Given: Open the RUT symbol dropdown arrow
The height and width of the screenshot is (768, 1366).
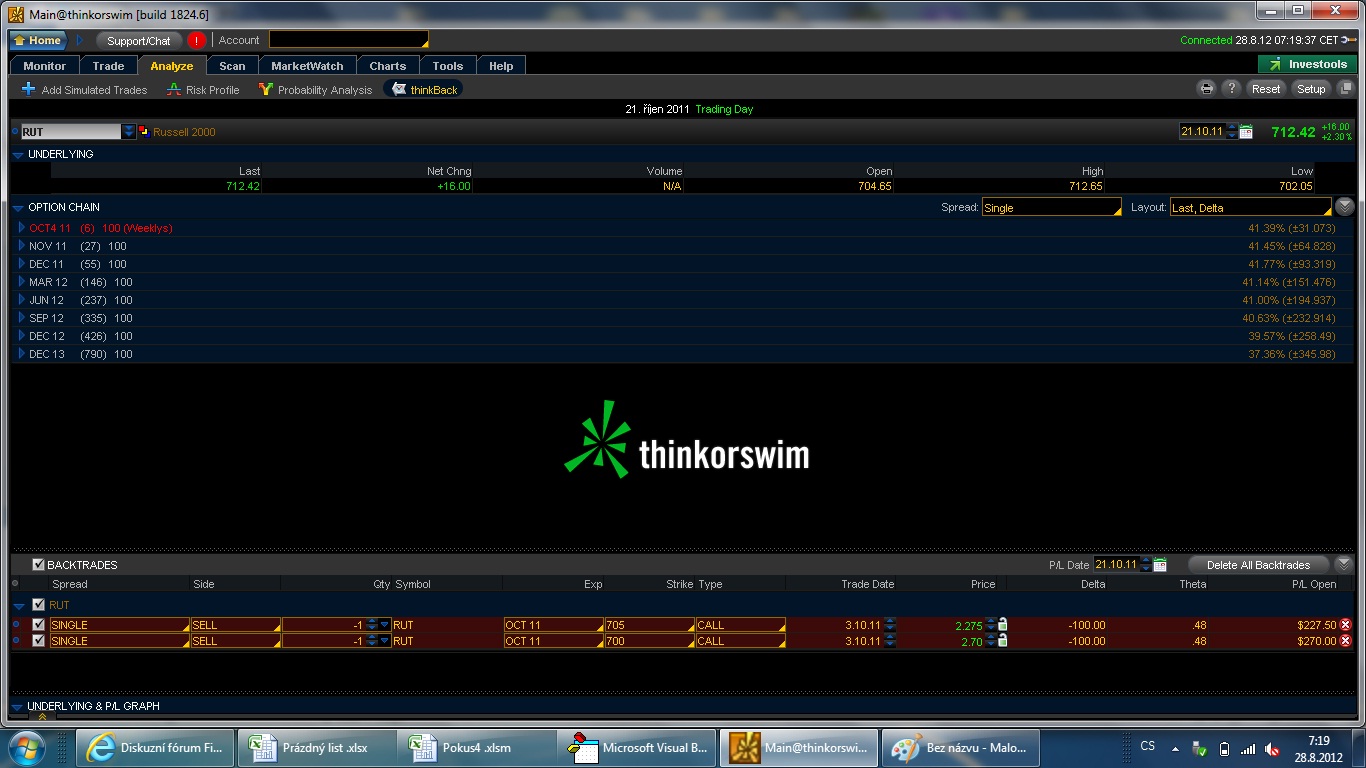Looking at the screenshot, I should (129, 131).
